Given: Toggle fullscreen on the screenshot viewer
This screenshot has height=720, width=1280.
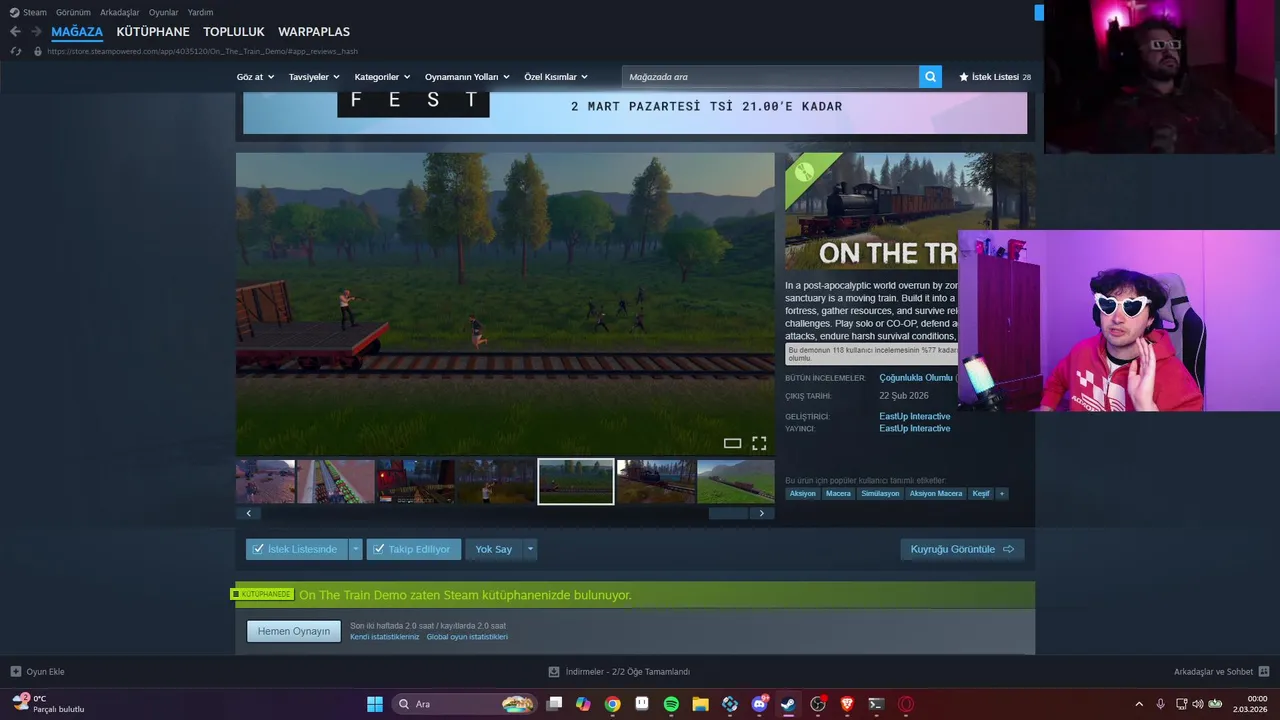Looking at the screenshot, I should click(x=759, y=443).
